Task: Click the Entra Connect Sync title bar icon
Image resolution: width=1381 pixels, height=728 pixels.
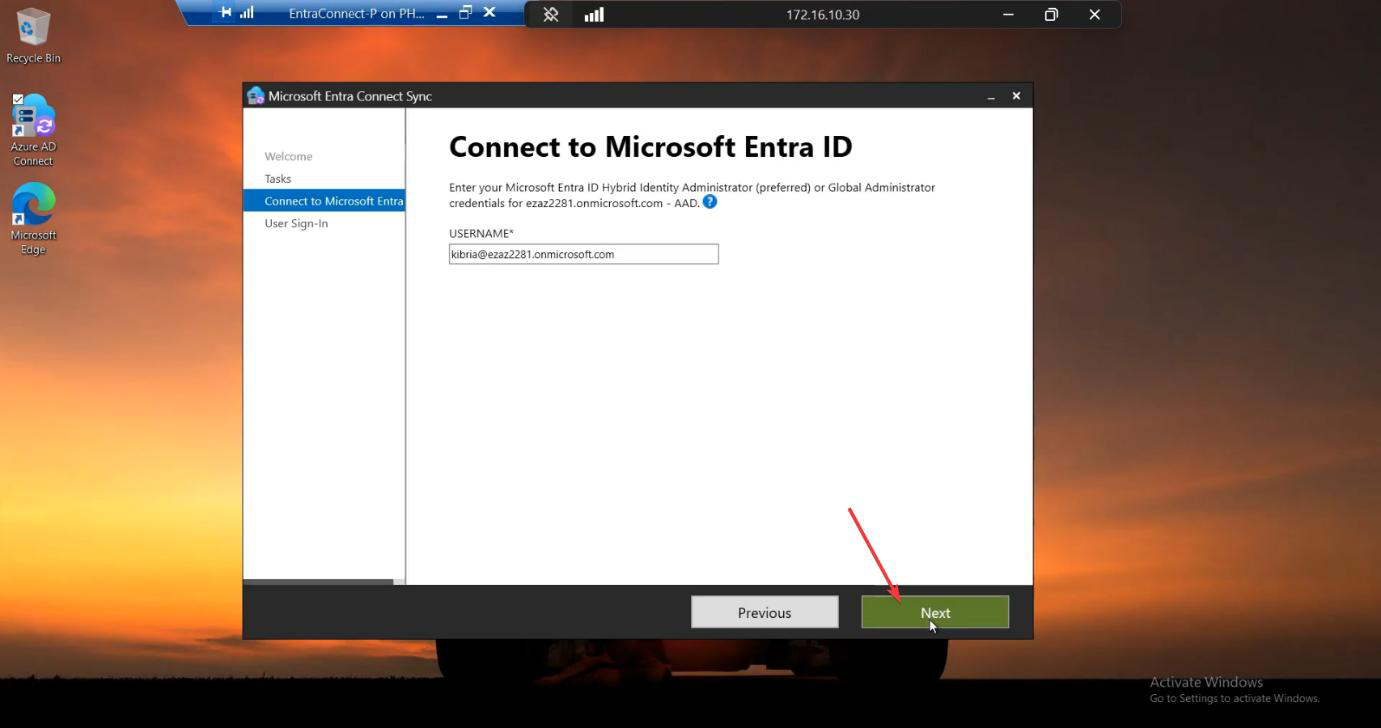Action: 255,96
